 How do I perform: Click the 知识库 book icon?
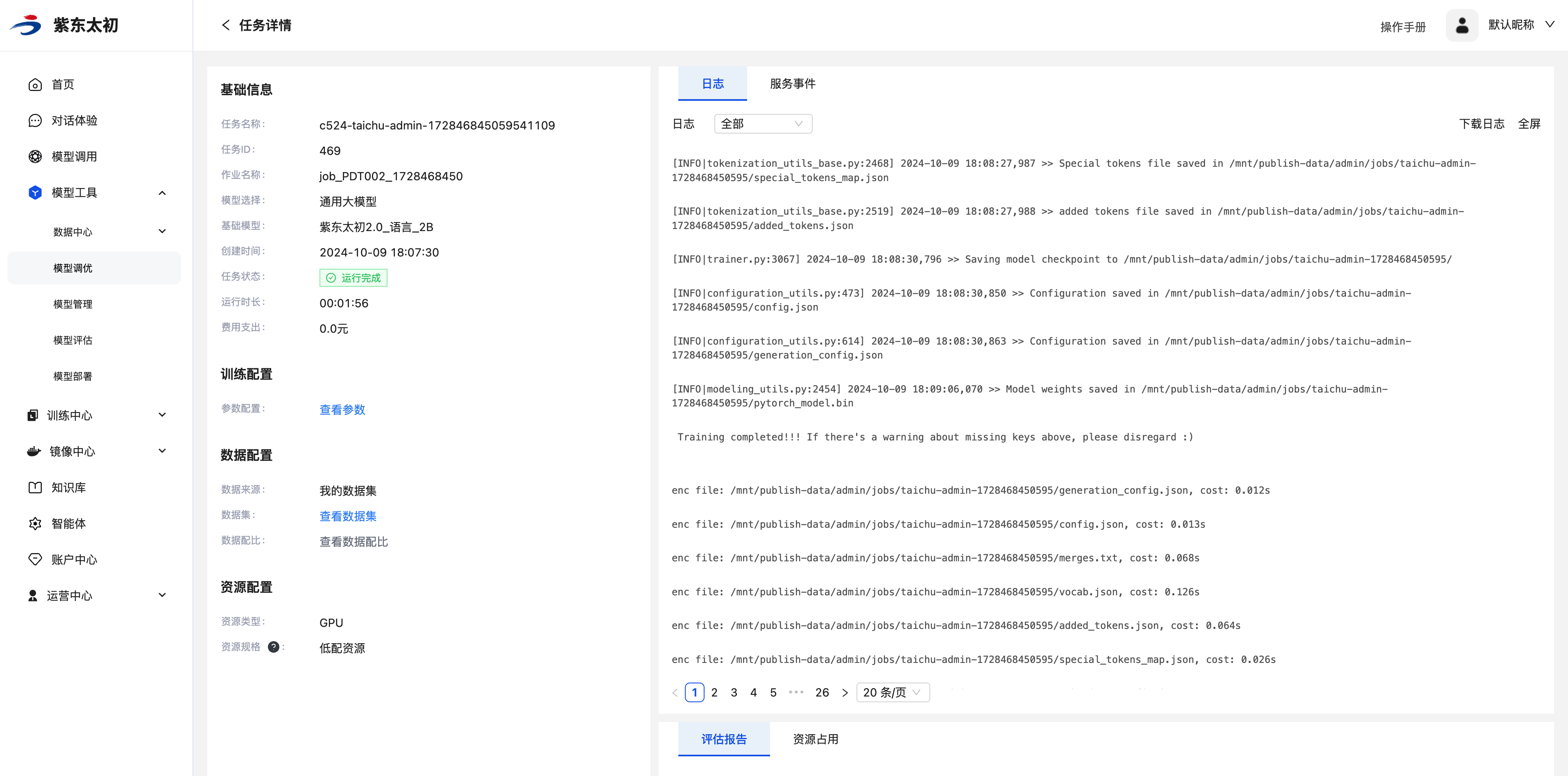click(35, 488)
